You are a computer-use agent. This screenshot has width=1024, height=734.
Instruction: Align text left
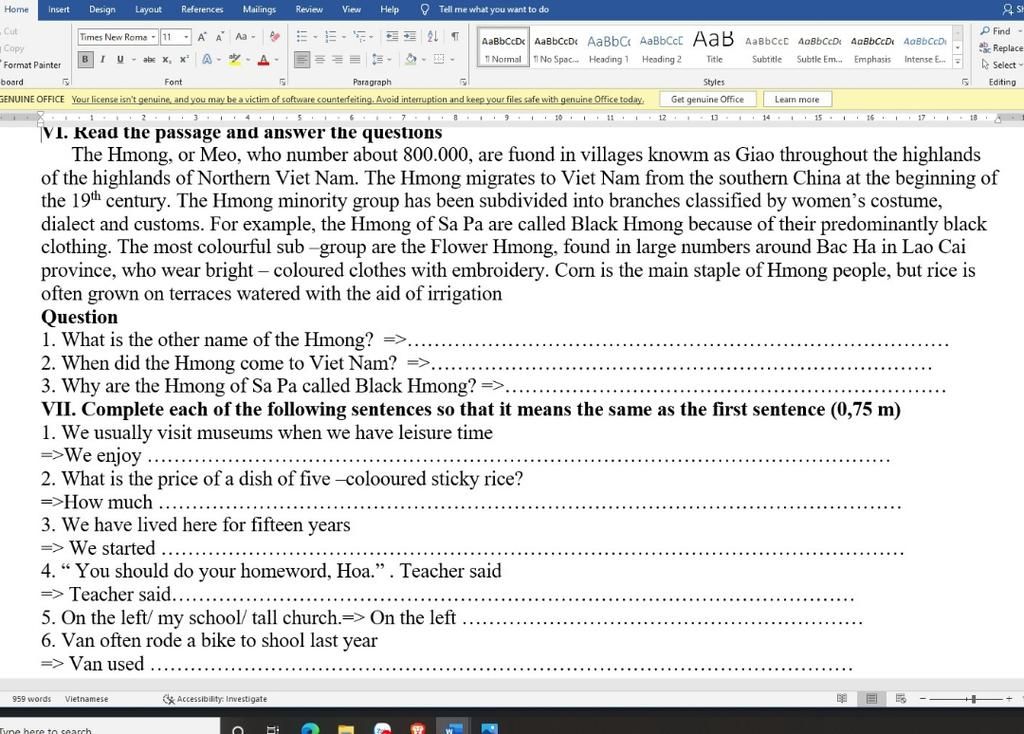[302, 59]
